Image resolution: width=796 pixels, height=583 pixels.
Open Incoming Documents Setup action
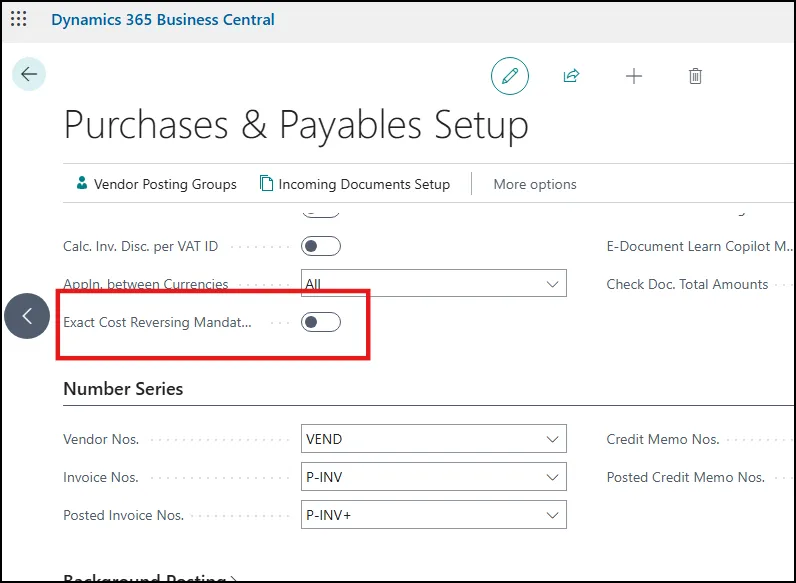tap(354, 184)
